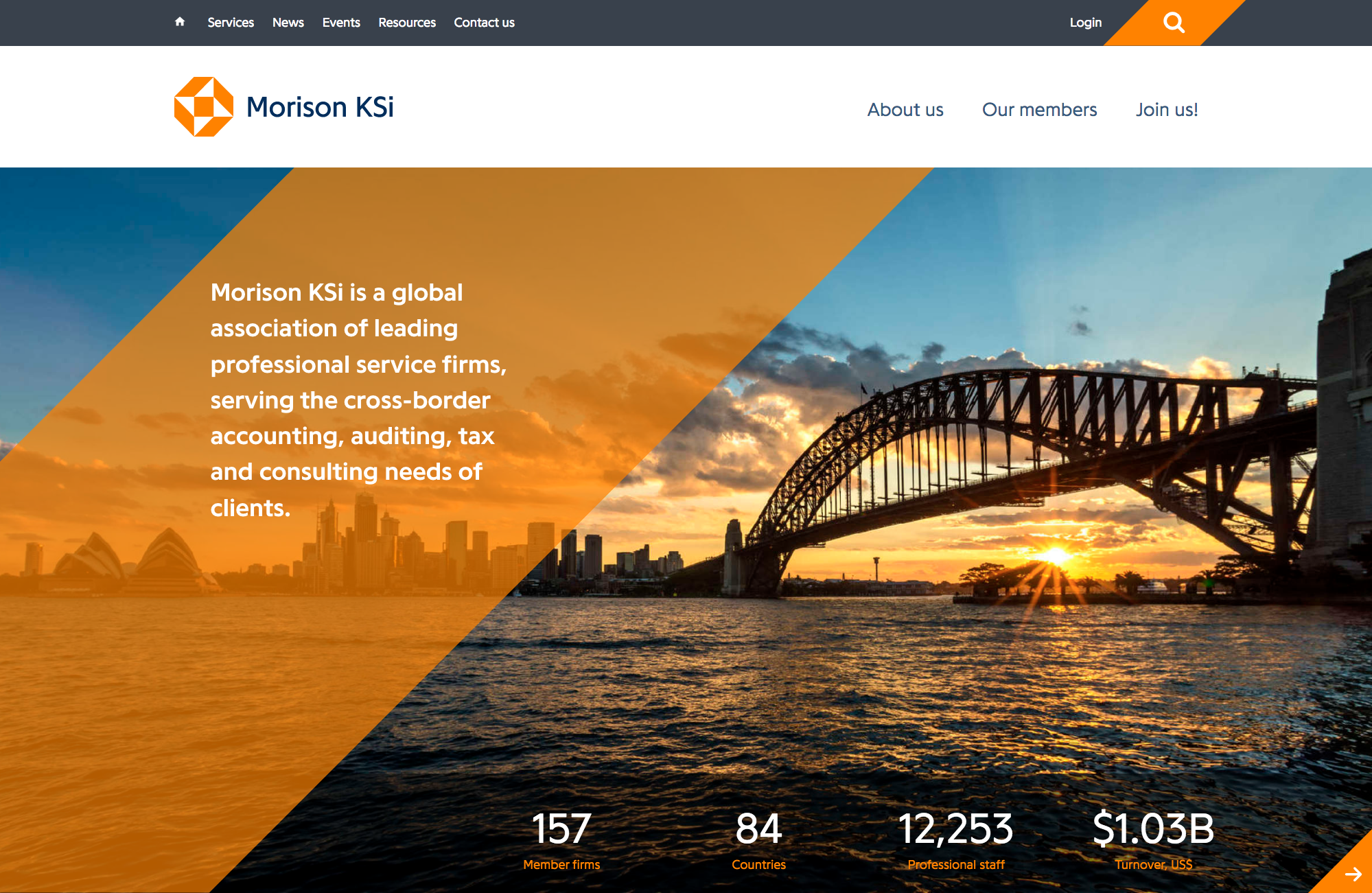Viewport: 1372px width, 893px height.
Task: Click the Turnover, US$ label
Action: [1153, 865]
